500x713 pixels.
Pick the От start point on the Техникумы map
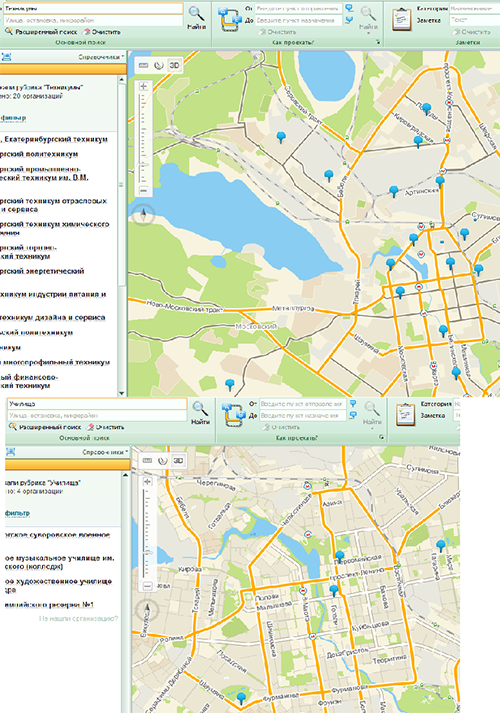349,8
